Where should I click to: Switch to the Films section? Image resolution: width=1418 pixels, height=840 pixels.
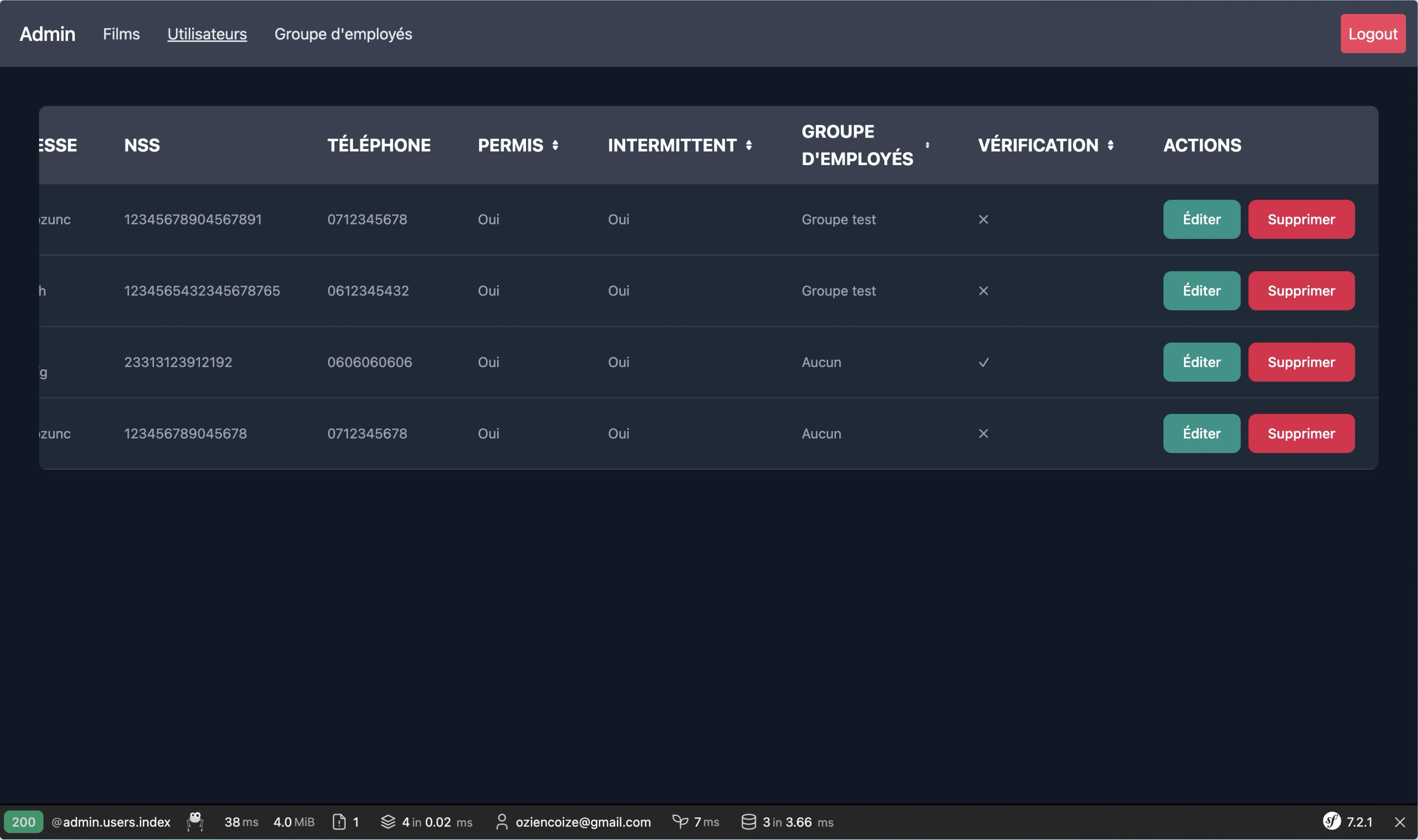coord(121,34)
